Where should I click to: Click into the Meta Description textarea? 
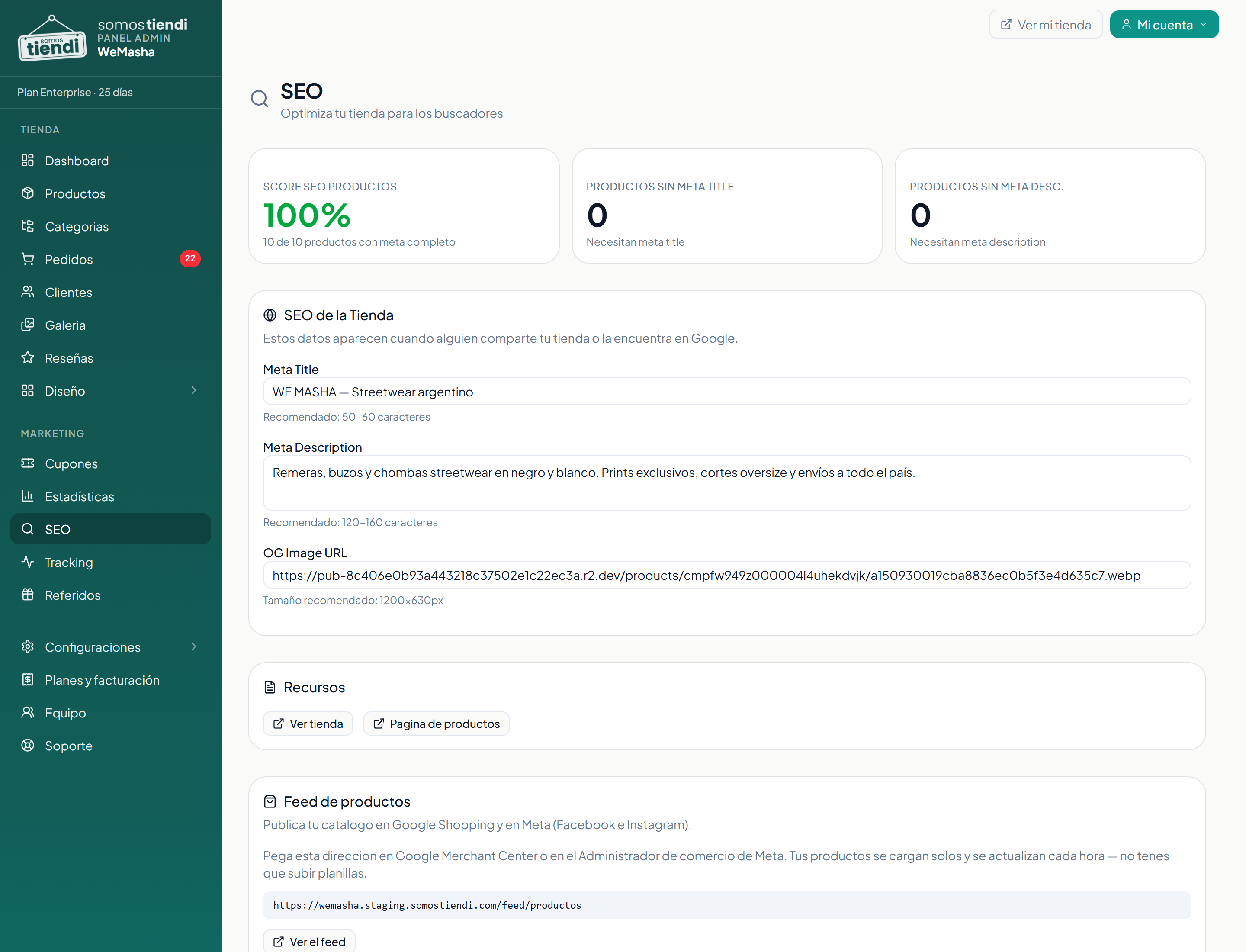pyautogui.click(x=726, y=483)
